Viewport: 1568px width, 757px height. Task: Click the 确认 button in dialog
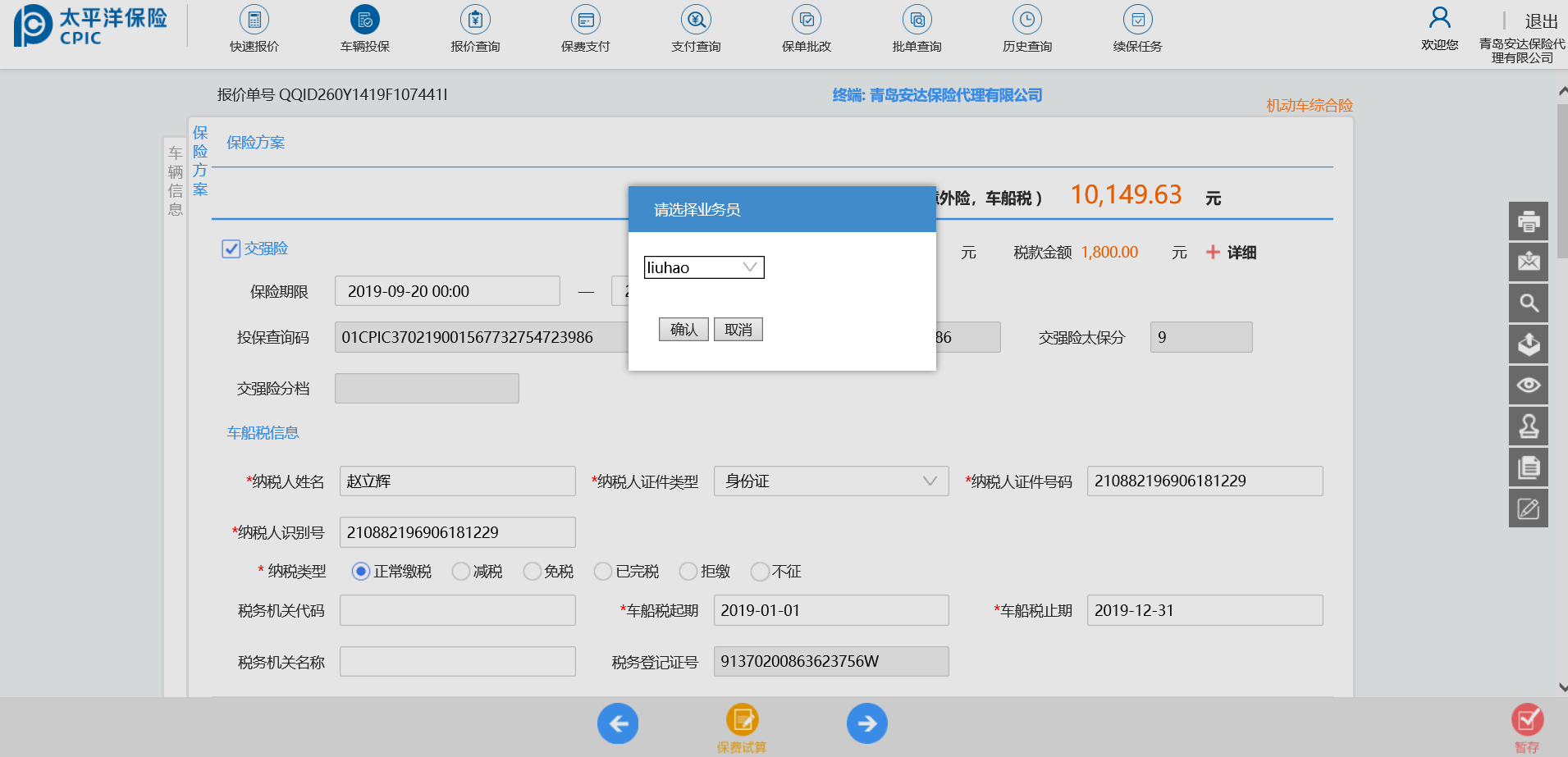pos(683,330)
